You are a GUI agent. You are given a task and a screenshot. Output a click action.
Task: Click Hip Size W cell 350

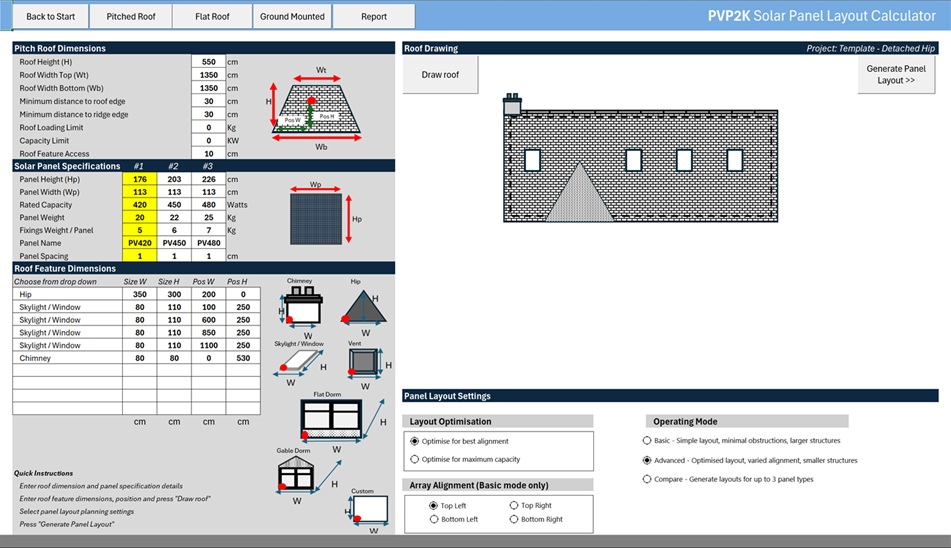pos(139,294)
